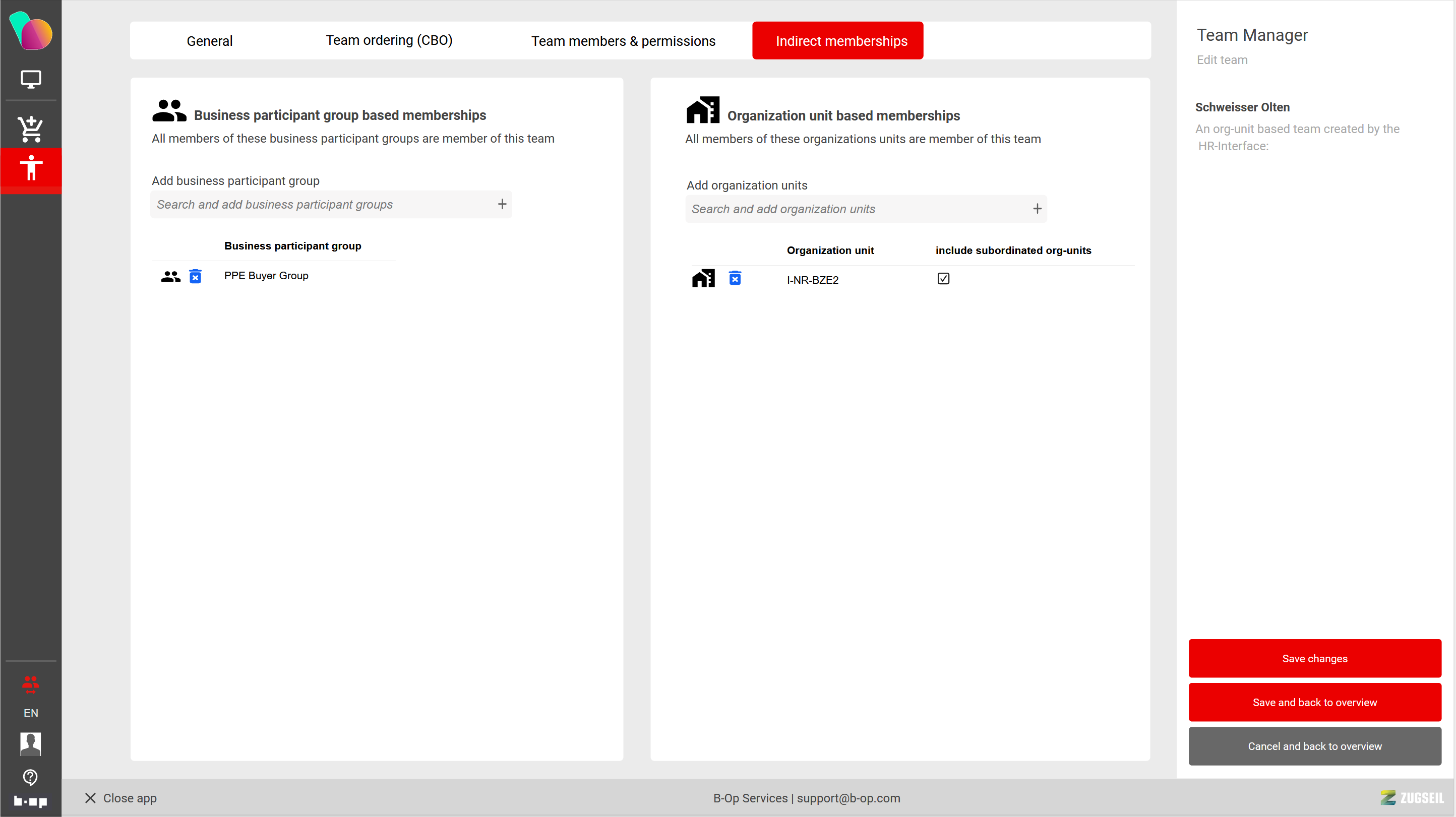Open the monitor dashboard sidebar icon
Screen dimensions: 1456x817
click(x=31, y=79)
